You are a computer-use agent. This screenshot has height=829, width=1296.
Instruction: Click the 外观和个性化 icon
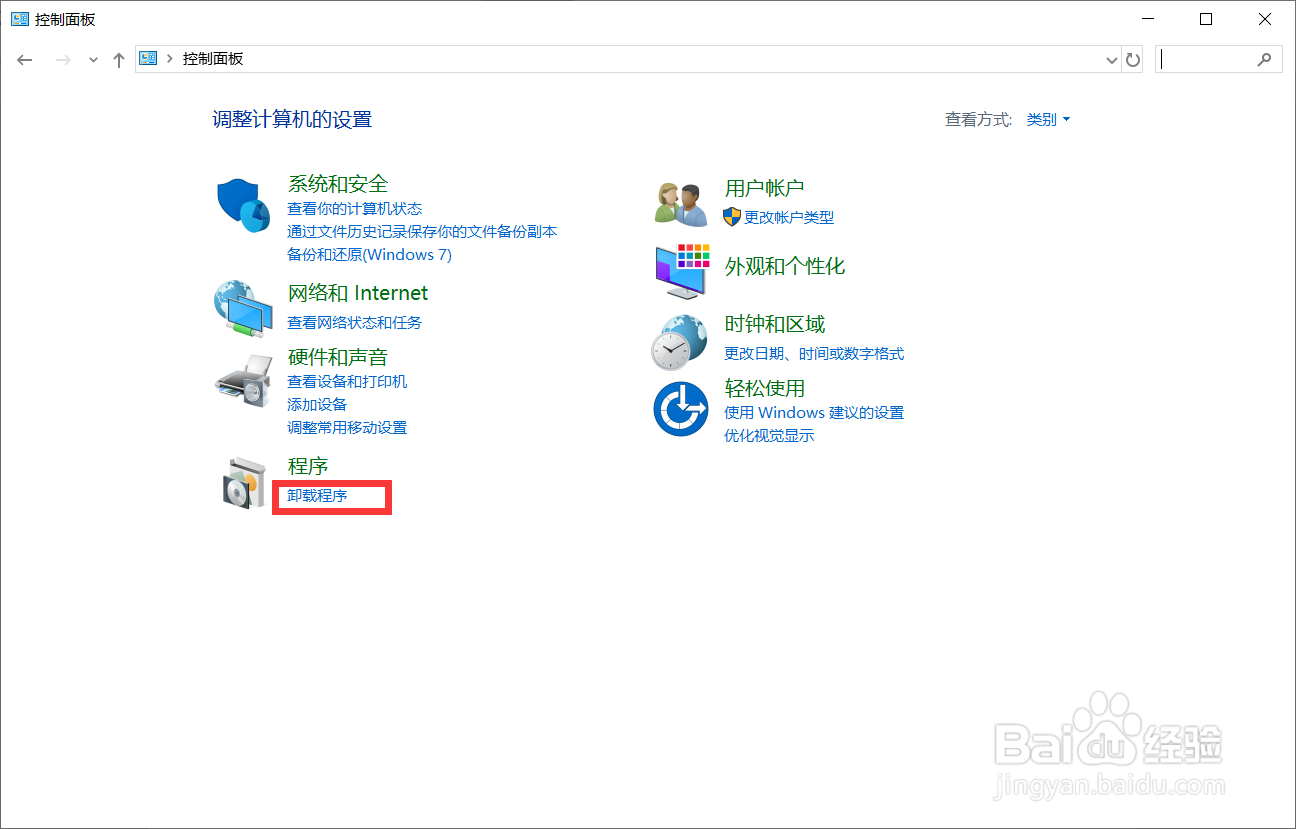click(681, 270)
